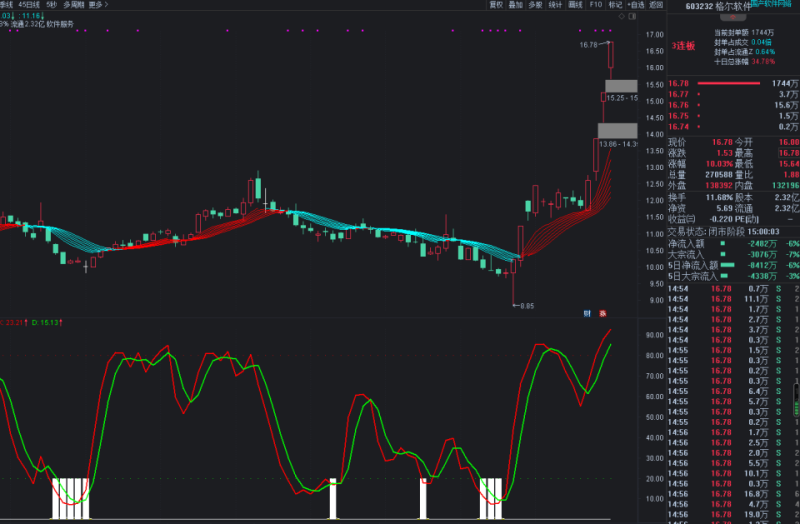The height and width of the screenshot is (524, 800).
Task: Expand the 更多 periods menu
Action: point(96,5)
